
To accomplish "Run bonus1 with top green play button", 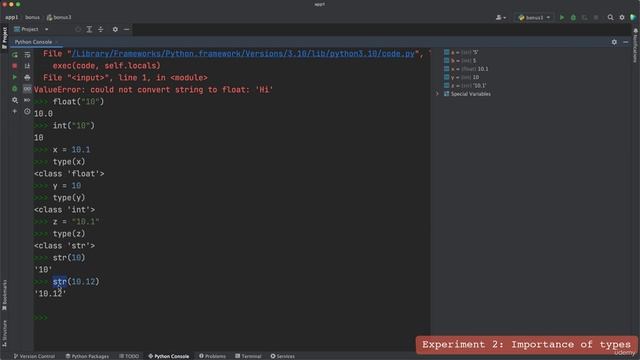I will [562, 18].
